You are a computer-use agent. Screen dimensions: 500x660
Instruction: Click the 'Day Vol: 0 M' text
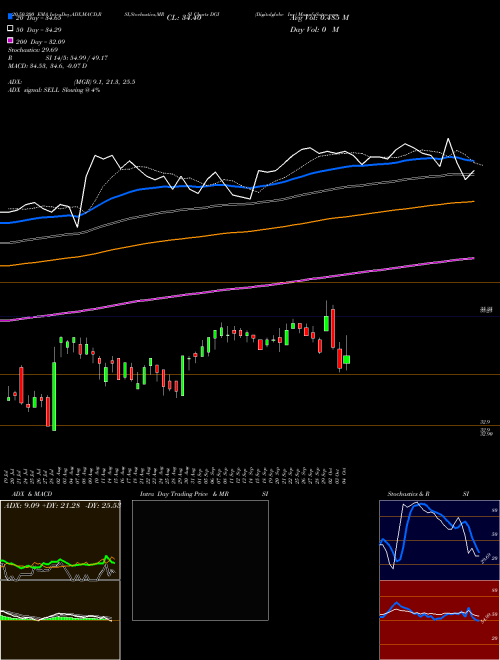314,29
